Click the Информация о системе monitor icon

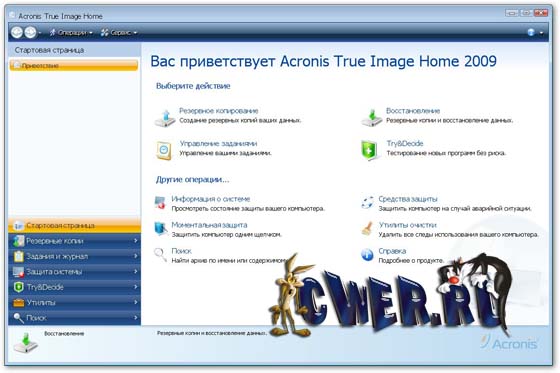click(160, 202)
